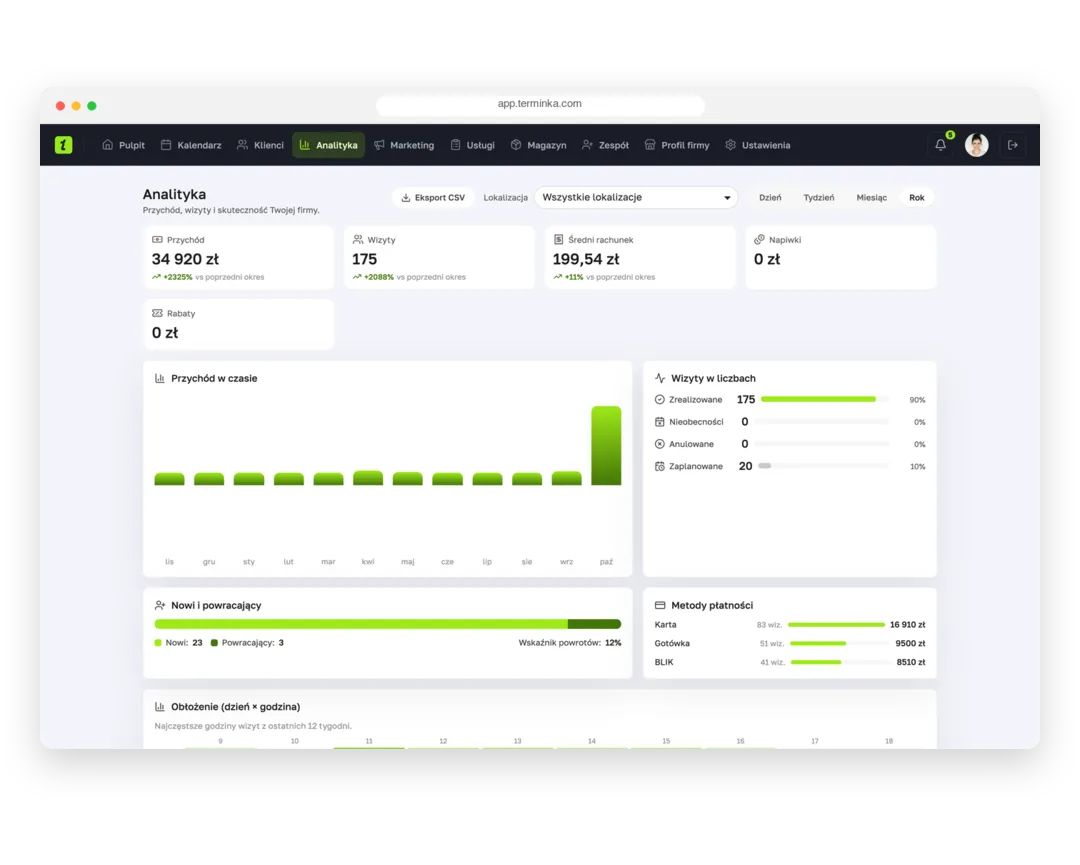Screen dimensions: 1080x865
Task: Click the Anulowane cross icon
Action: 659,444
